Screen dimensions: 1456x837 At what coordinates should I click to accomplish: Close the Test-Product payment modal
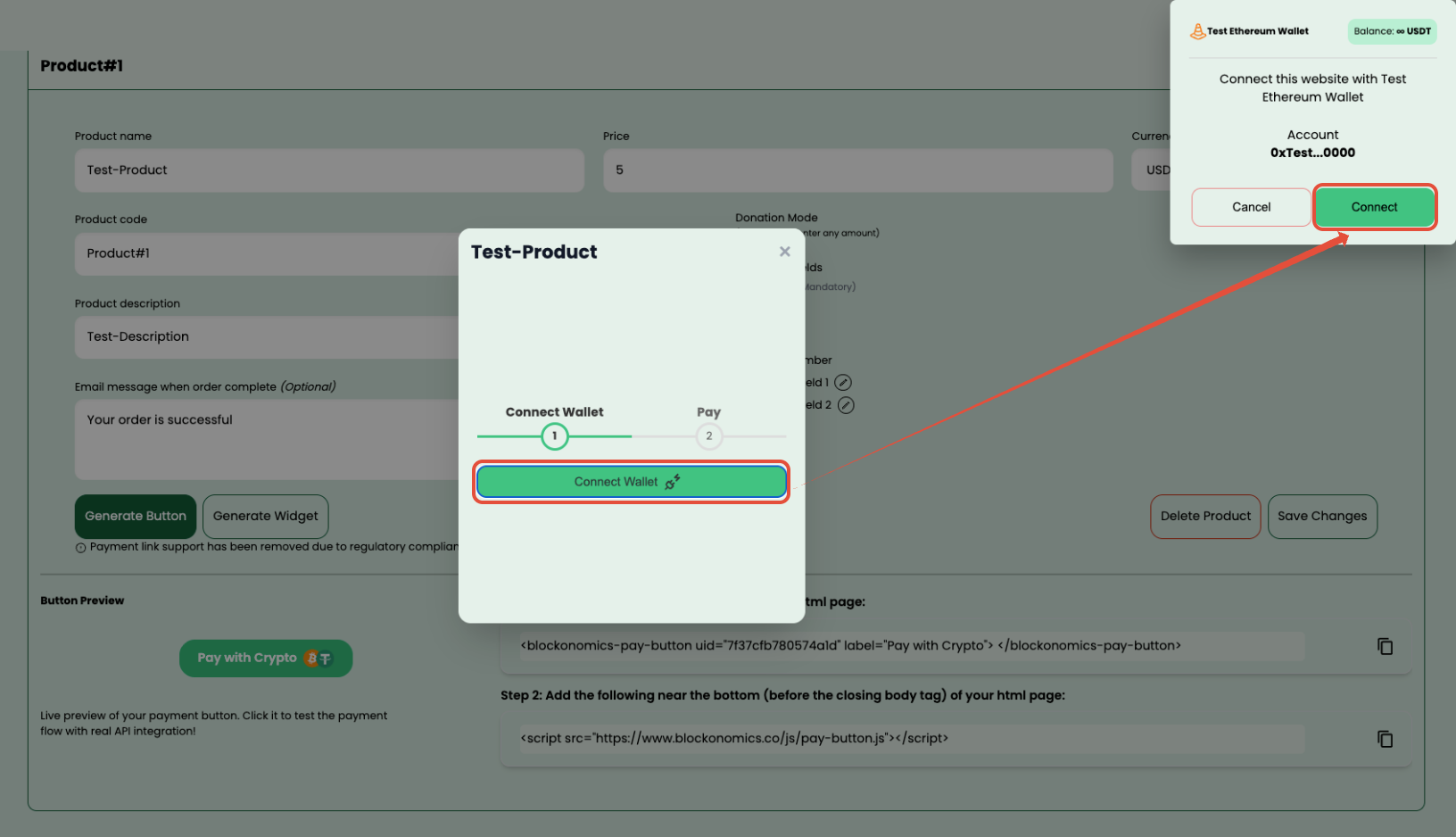pos(785,252)
